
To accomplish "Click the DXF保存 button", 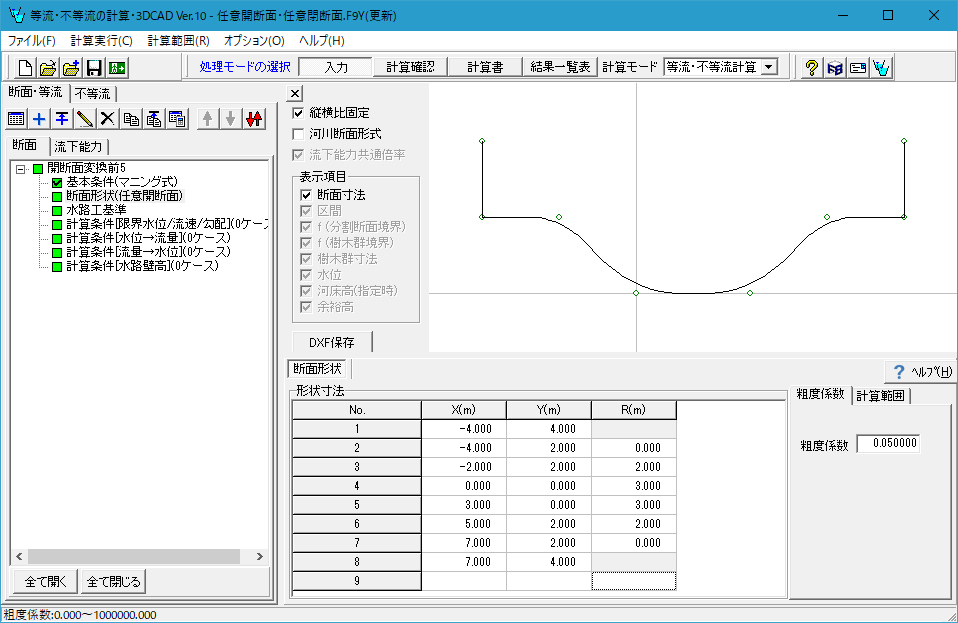I will coord(332,343).
